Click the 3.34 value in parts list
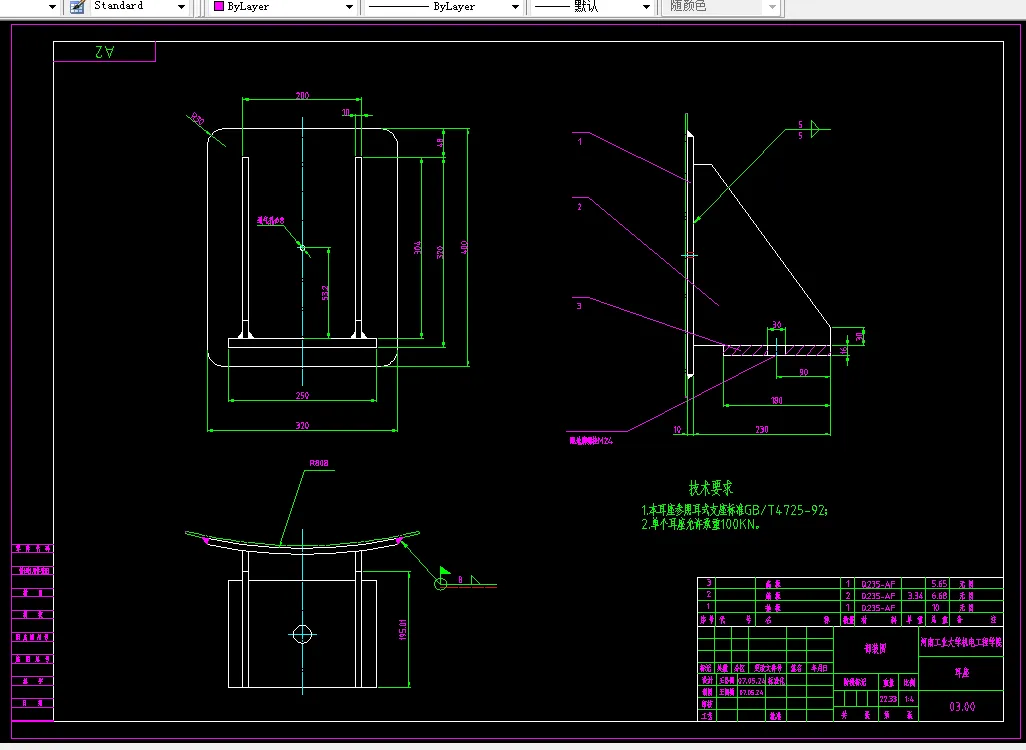Viewport: 1026px width, 750px height. pos(915,596)
